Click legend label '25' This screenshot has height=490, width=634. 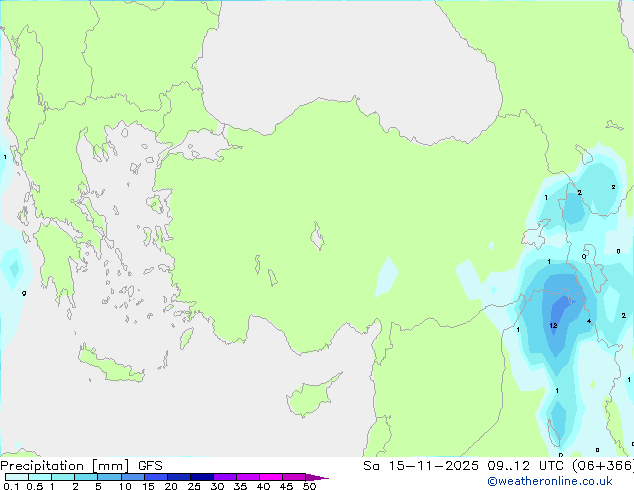point(194,486)
